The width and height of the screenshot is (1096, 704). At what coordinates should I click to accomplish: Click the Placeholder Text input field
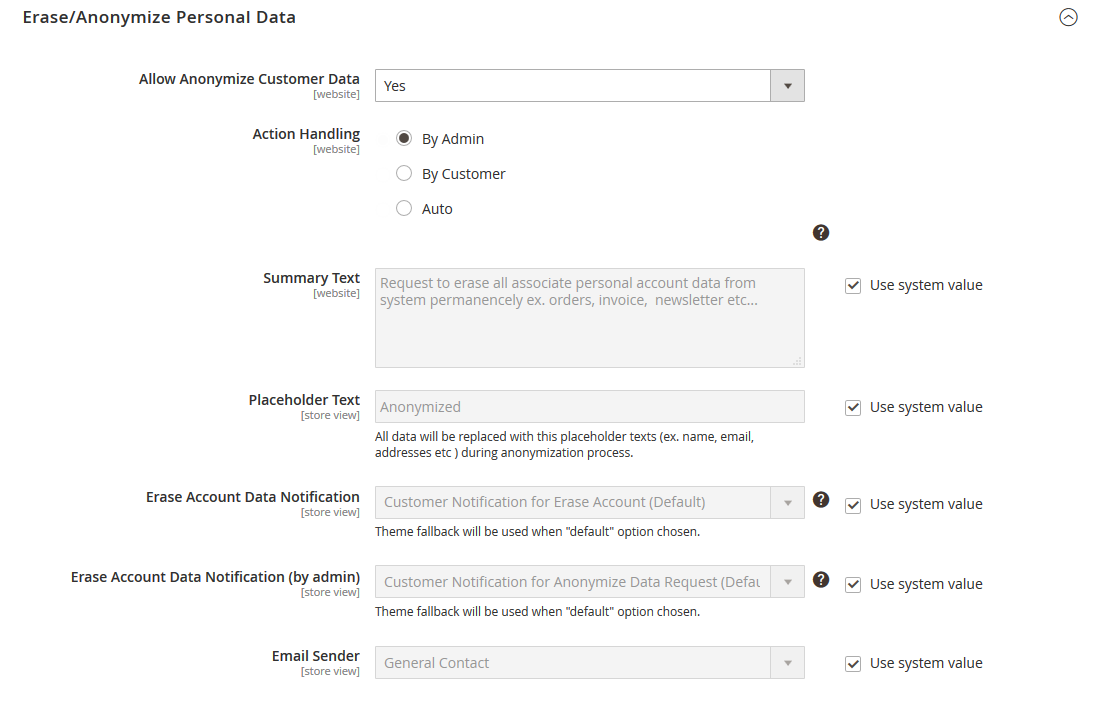[x=589, y=407]
